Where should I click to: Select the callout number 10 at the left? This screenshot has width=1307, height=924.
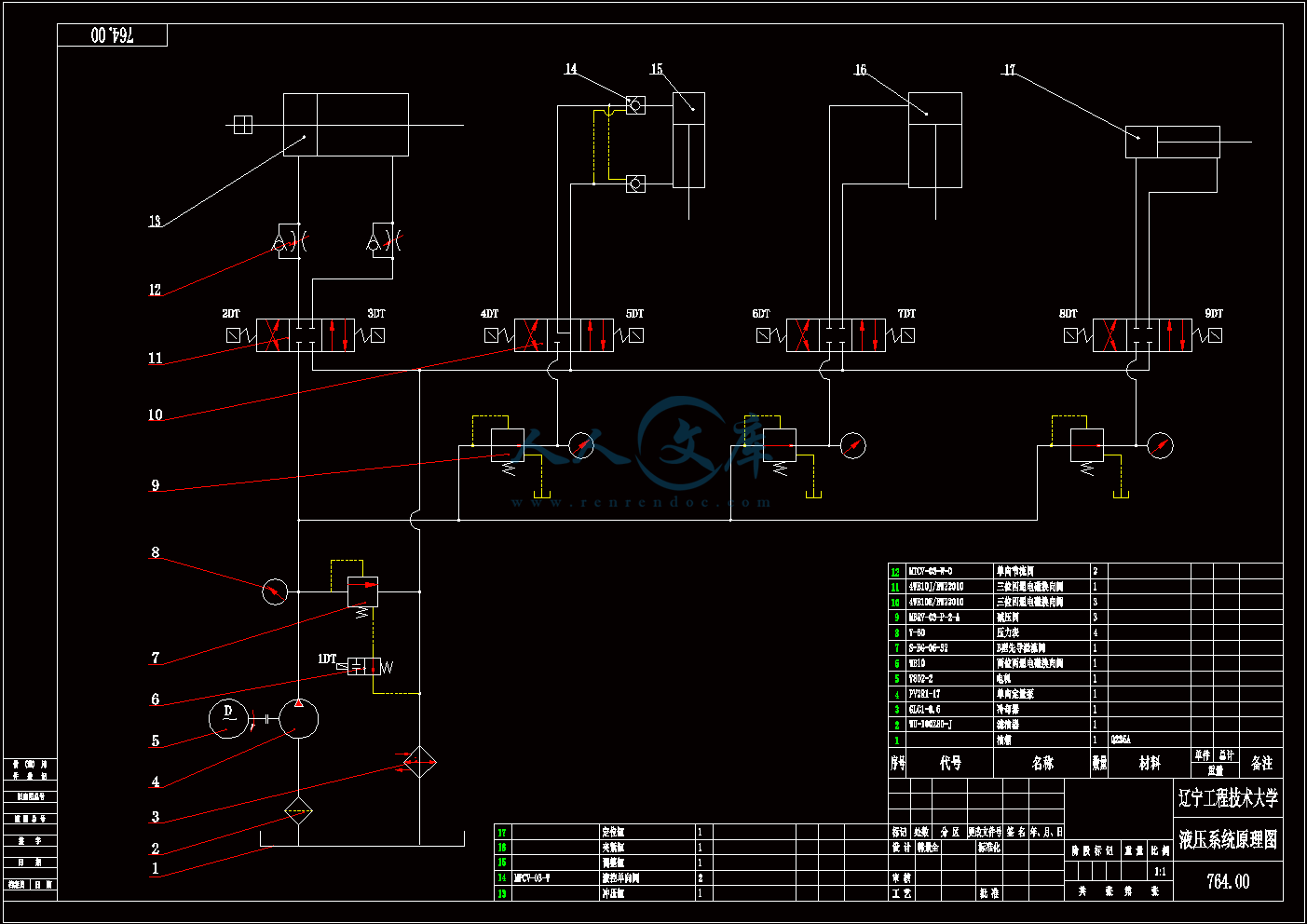[x=155, y=414]
